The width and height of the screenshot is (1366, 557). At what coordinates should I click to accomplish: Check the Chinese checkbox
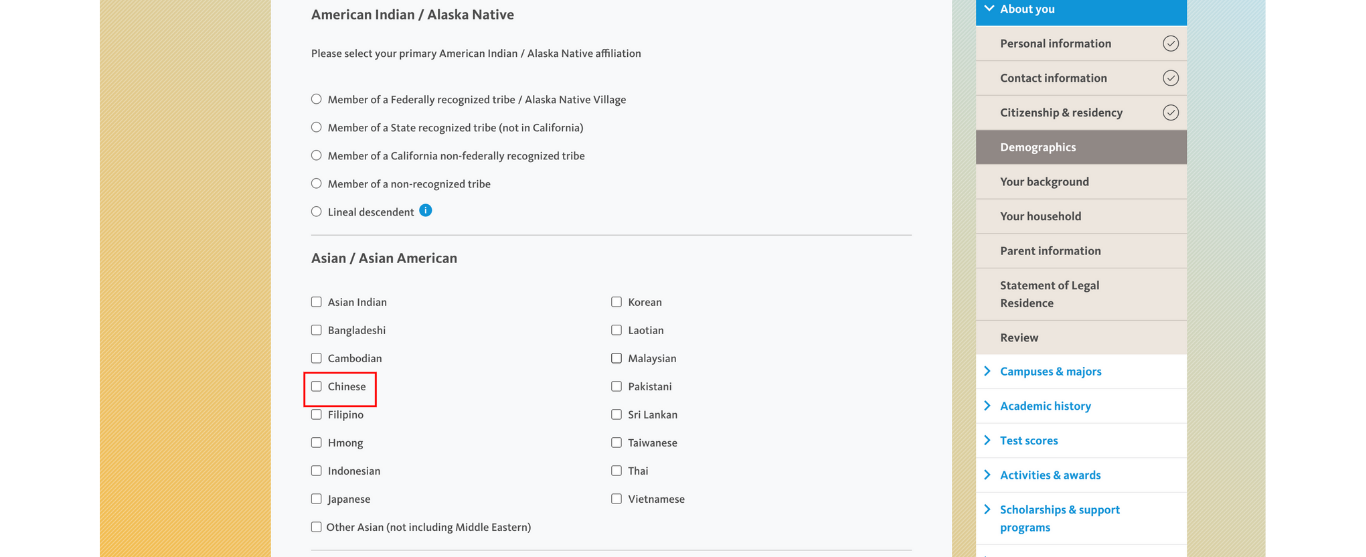316,386
